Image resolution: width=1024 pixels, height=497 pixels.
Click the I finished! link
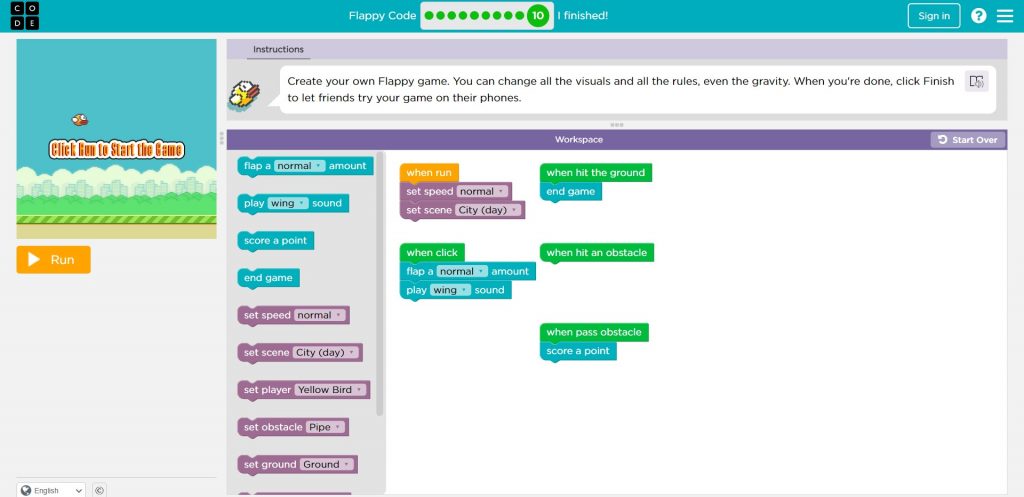pyautogui.click(x=583, y=16)
